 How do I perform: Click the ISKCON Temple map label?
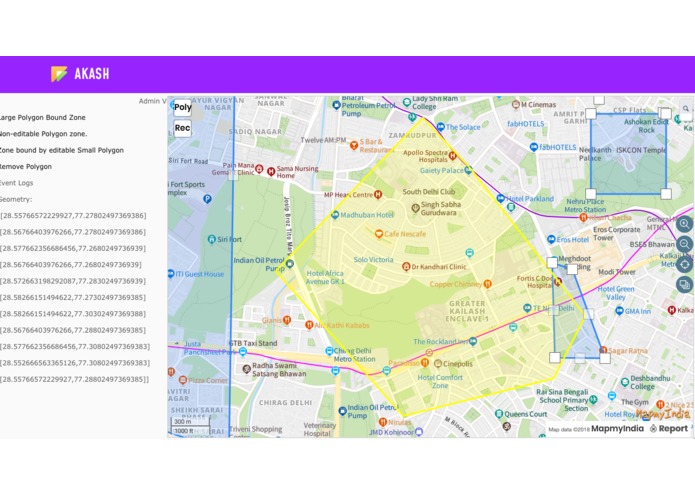click(x=641, y=150)
